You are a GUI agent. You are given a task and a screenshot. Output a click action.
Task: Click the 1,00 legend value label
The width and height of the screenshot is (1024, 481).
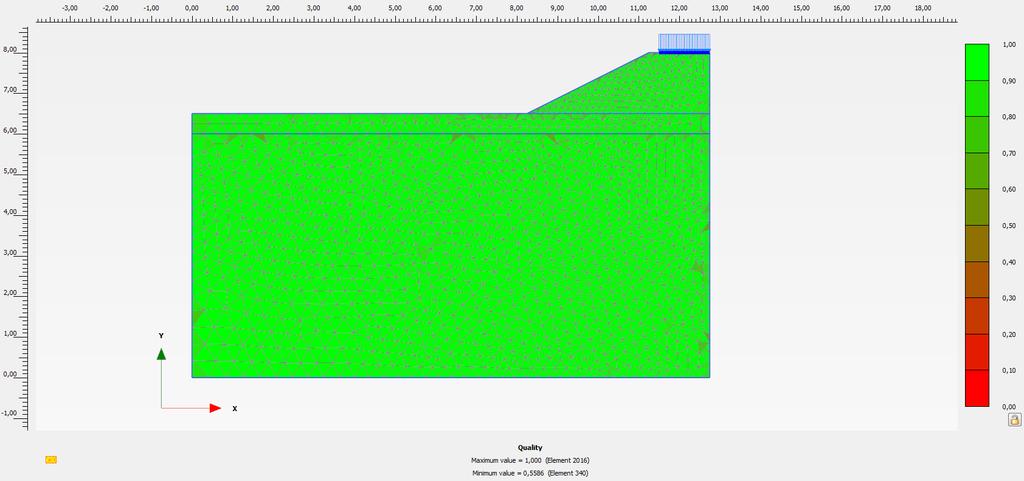1009,44
